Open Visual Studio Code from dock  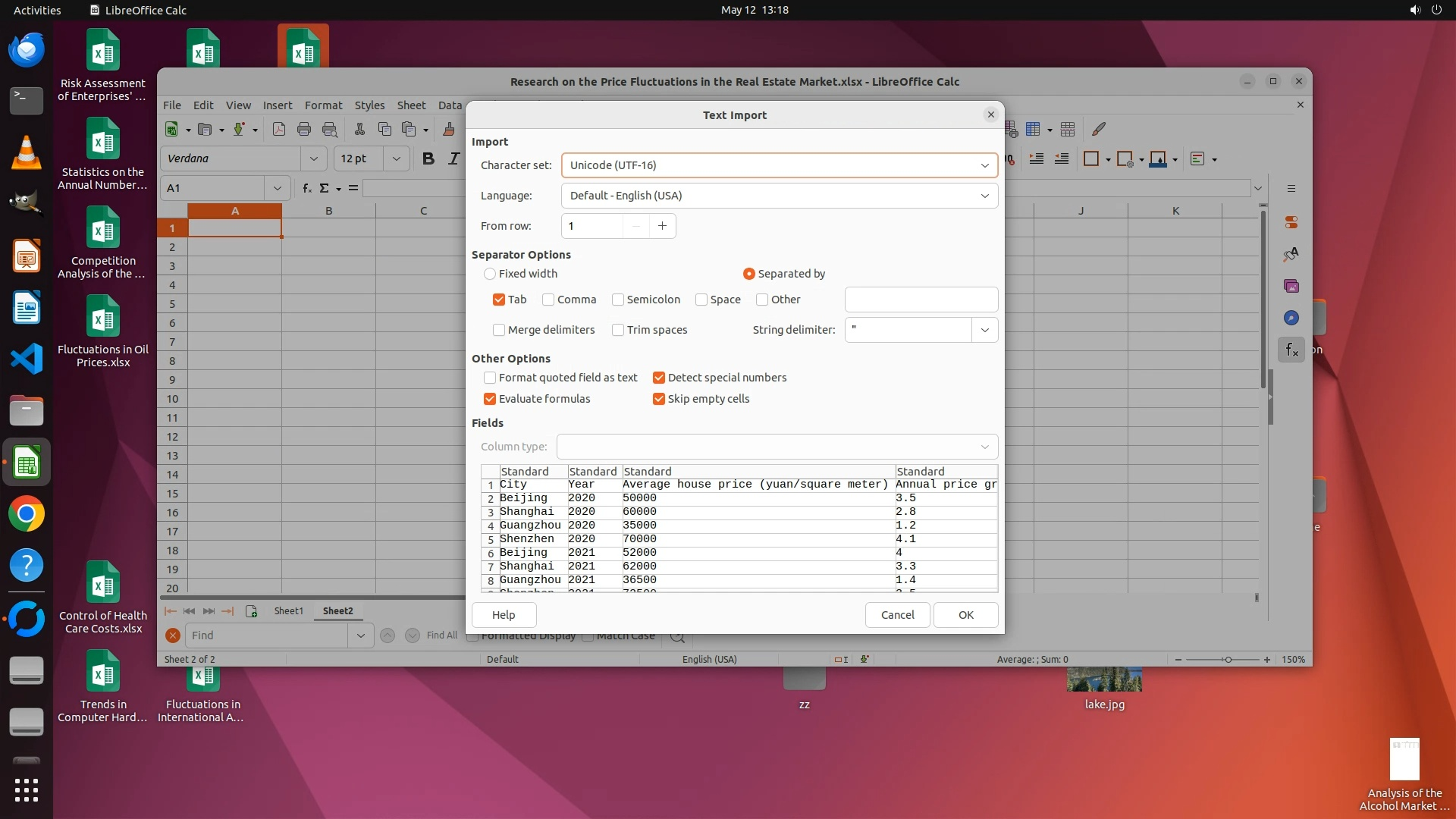tap(27, 359)
